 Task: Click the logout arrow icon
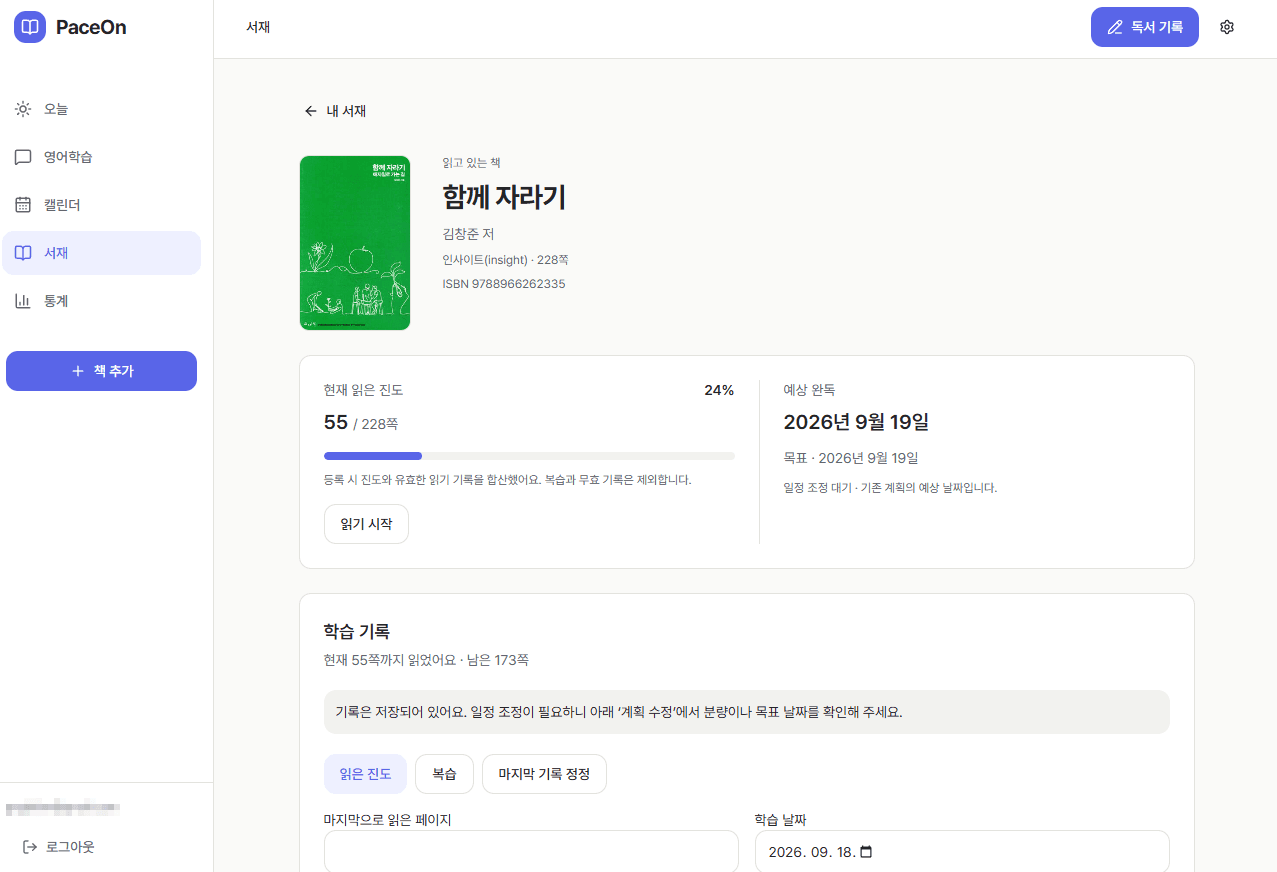(30, 847)
